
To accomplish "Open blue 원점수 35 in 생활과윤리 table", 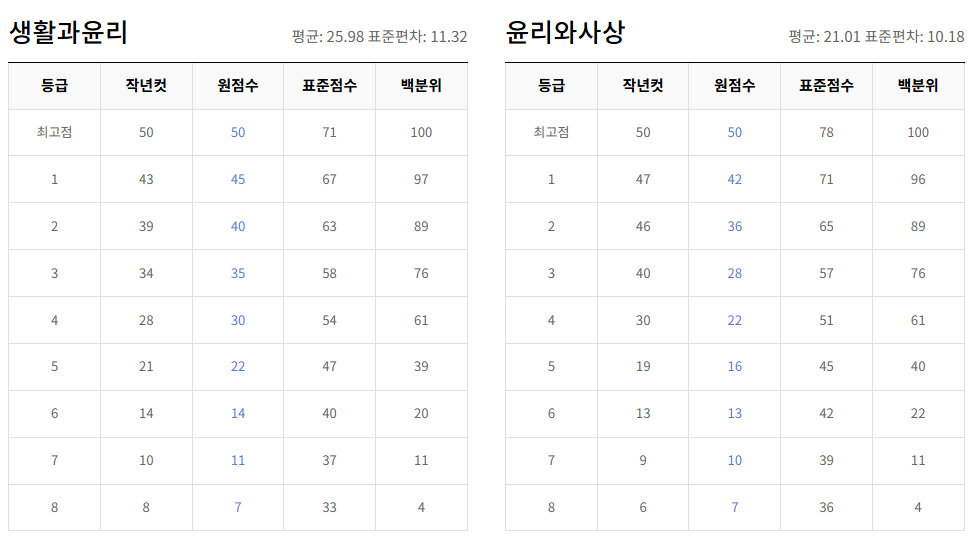I will (x=238, y=273).
